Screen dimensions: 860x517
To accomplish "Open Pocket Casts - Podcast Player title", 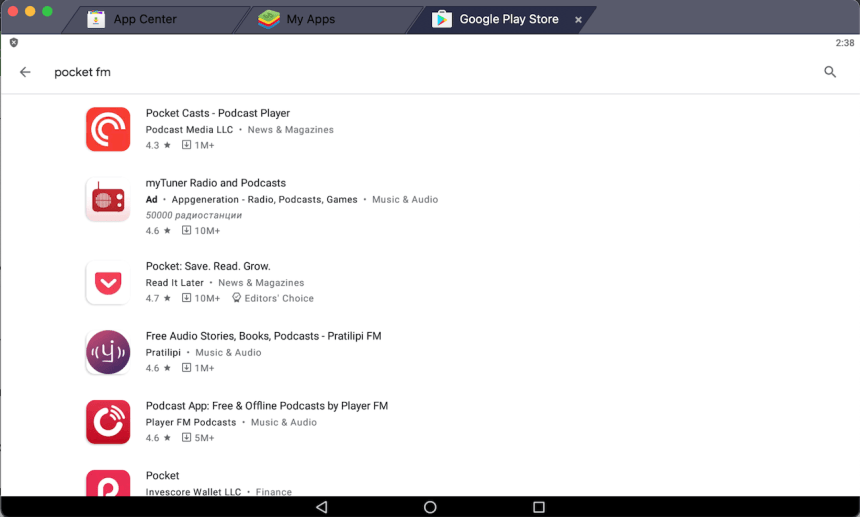I will [218, 113].
